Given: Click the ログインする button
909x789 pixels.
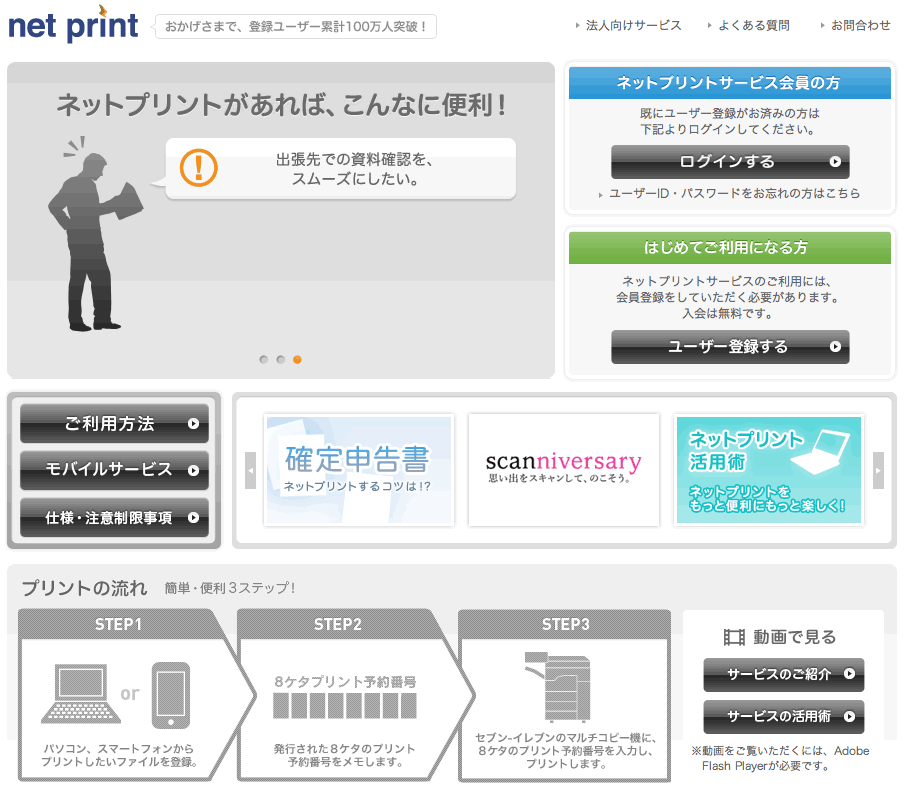Looking at the screenshot, I should [x=730, y=162].
